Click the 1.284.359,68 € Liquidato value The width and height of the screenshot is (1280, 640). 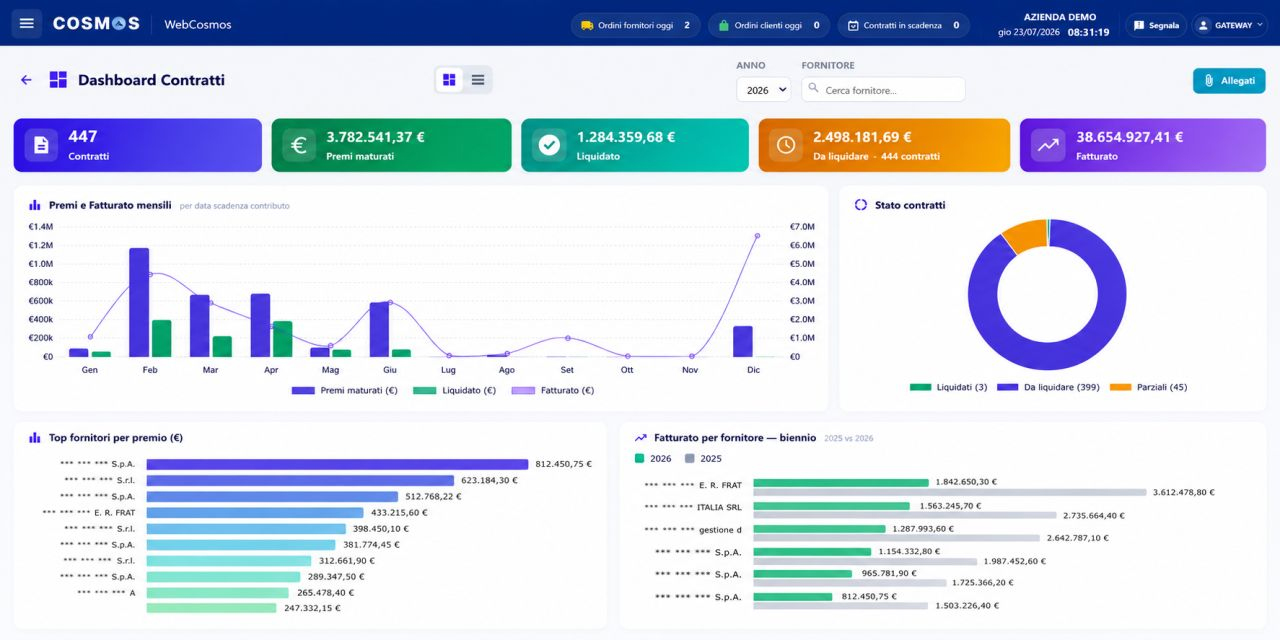[626, 137]
